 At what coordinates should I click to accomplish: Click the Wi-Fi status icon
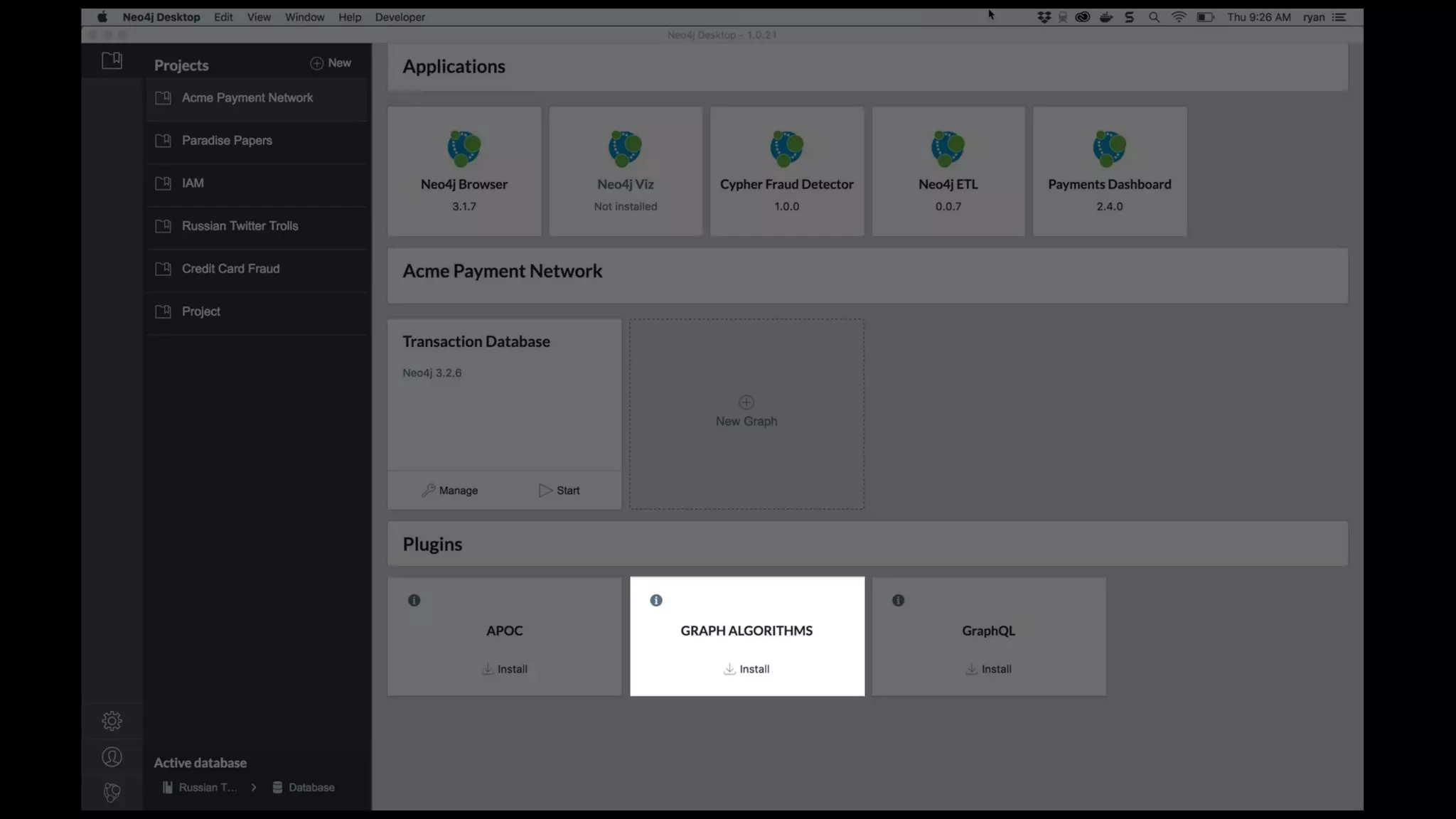tap(1179, 17)
